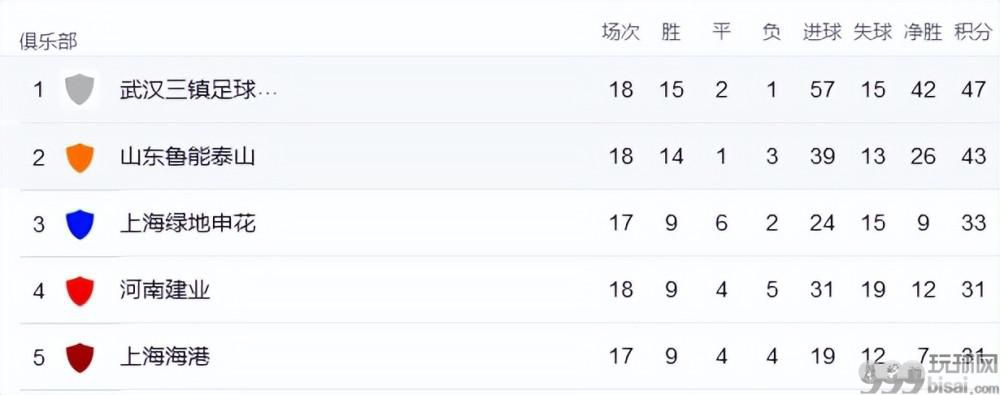
Task: Sort by the 失球 column header
Action: (872, 32)
